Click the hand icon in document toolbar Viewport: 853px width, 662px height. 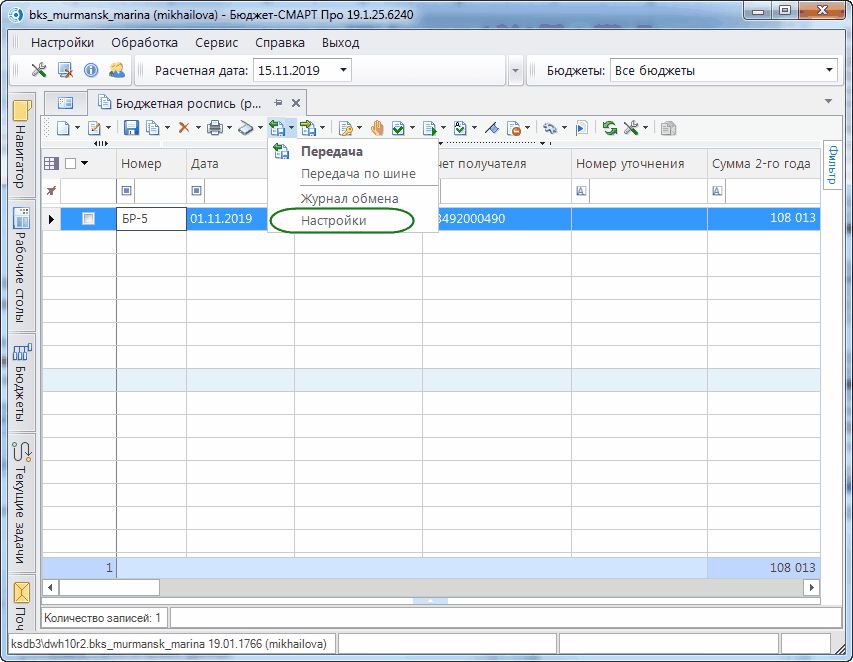click(x=377, y=128)
